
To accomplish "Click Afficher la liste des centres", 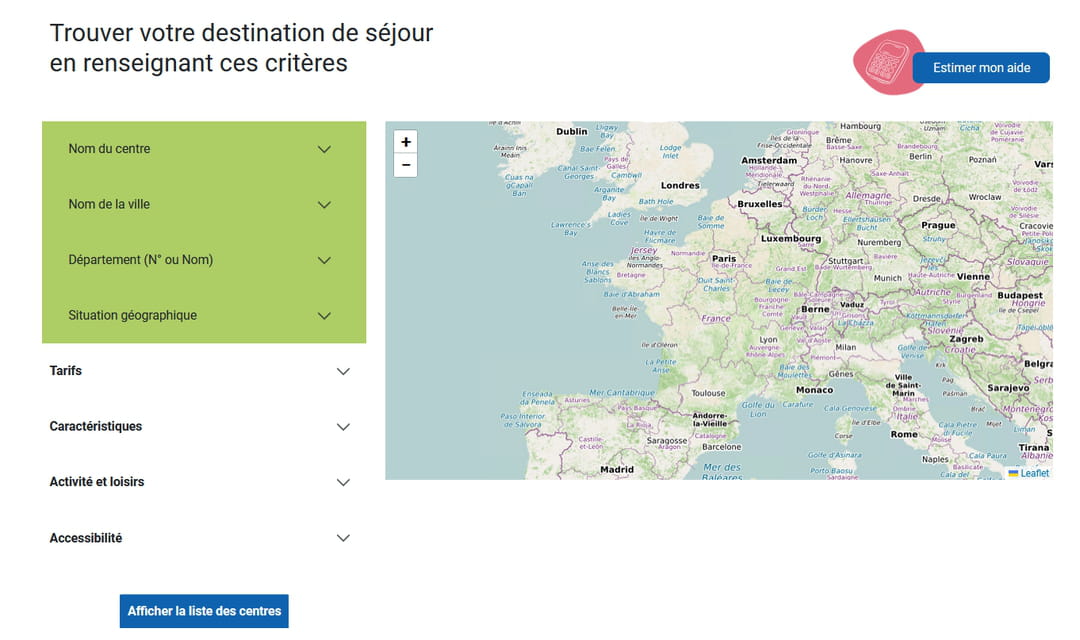I will [204, 611].
